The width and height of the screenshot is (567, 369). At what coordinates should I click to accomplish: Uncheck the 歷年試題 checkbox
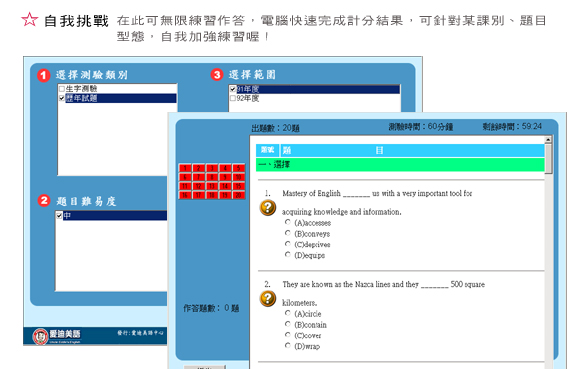[x=62, y=98]
